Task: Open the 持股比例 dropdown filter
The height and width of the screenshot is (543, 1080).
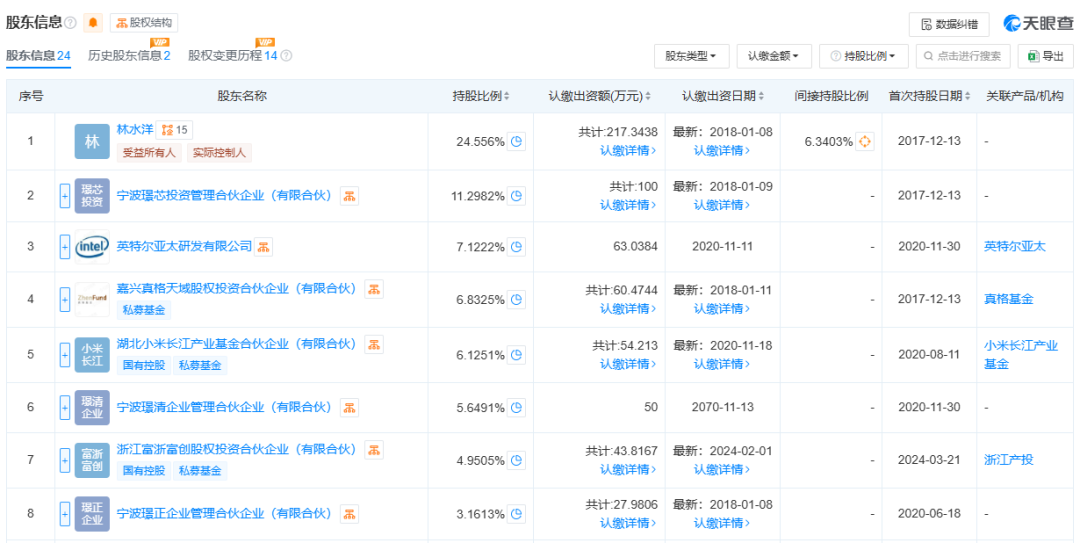Action: tap(863, 56)
